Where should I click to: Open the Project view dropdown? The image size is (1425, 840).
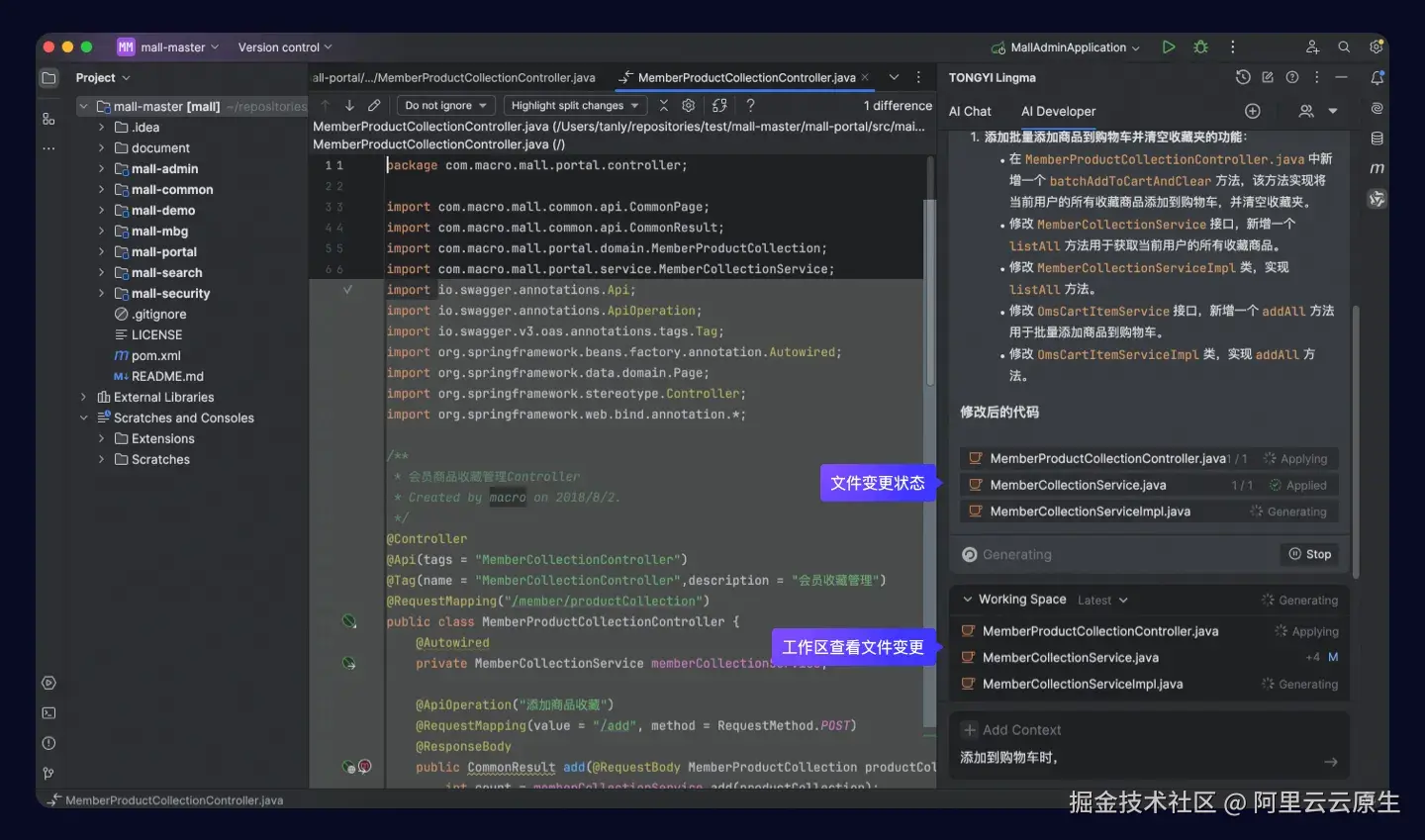[103, 78]
